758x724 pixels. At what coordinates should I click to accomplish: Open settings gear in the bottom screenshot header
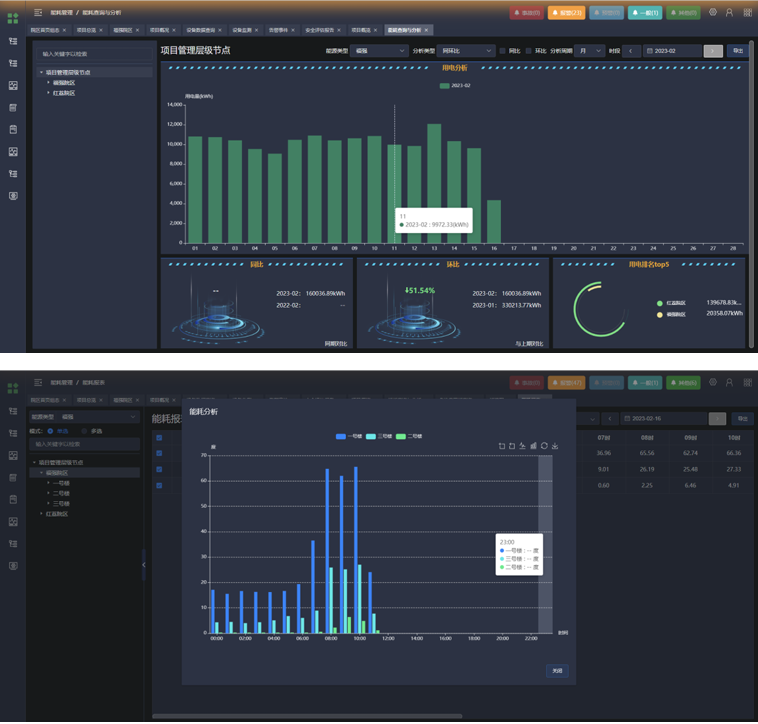point(713,382)
